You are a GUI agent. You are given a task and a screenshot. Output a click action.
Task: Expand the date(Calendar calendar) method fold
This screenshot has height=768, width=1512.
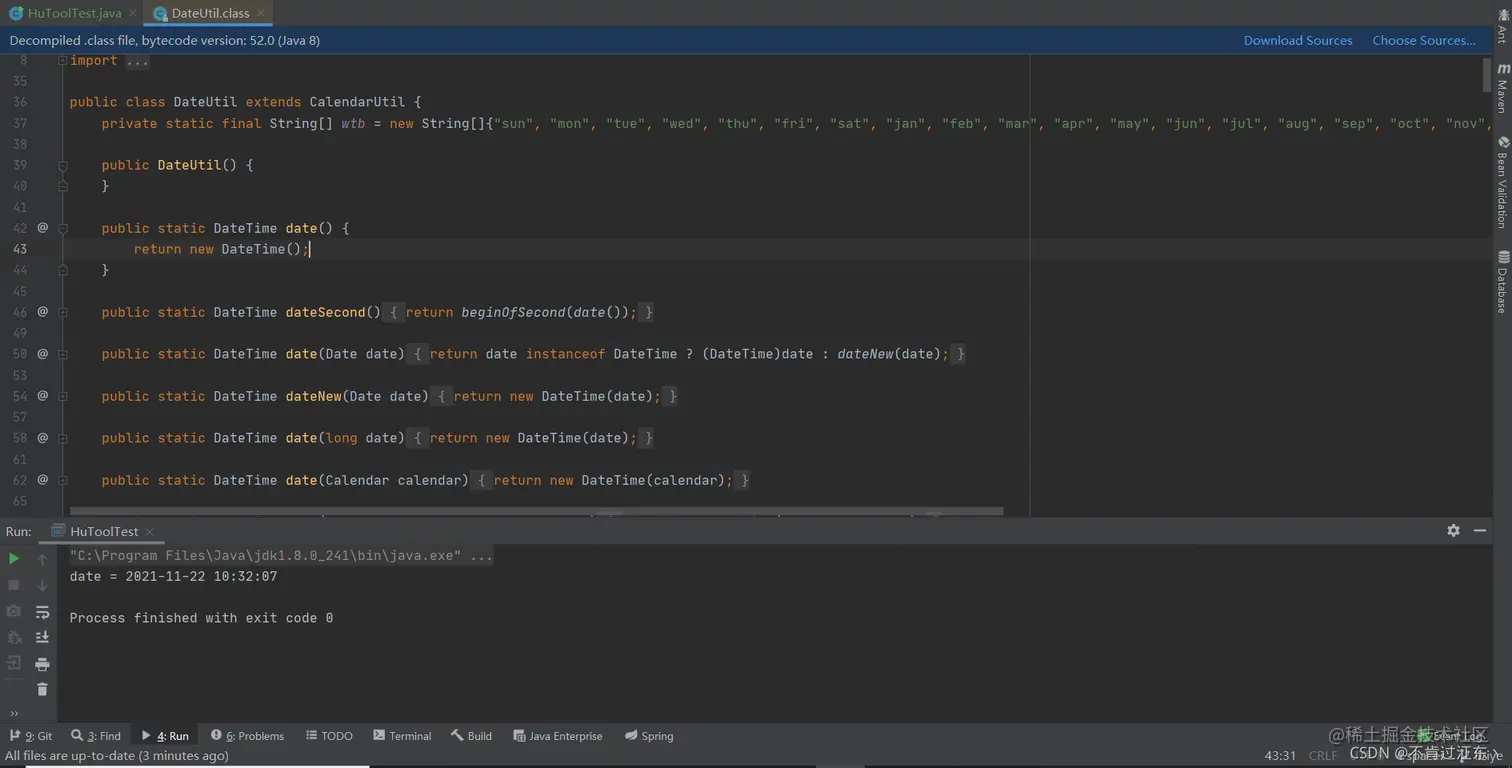tap(62, 480)
